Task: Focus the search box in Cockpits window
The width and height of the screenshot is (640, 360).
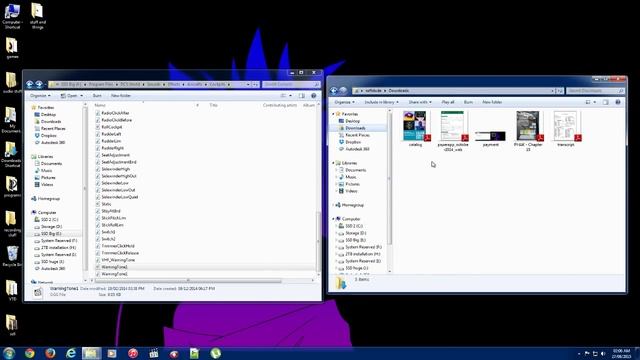Action: (291, 84)
